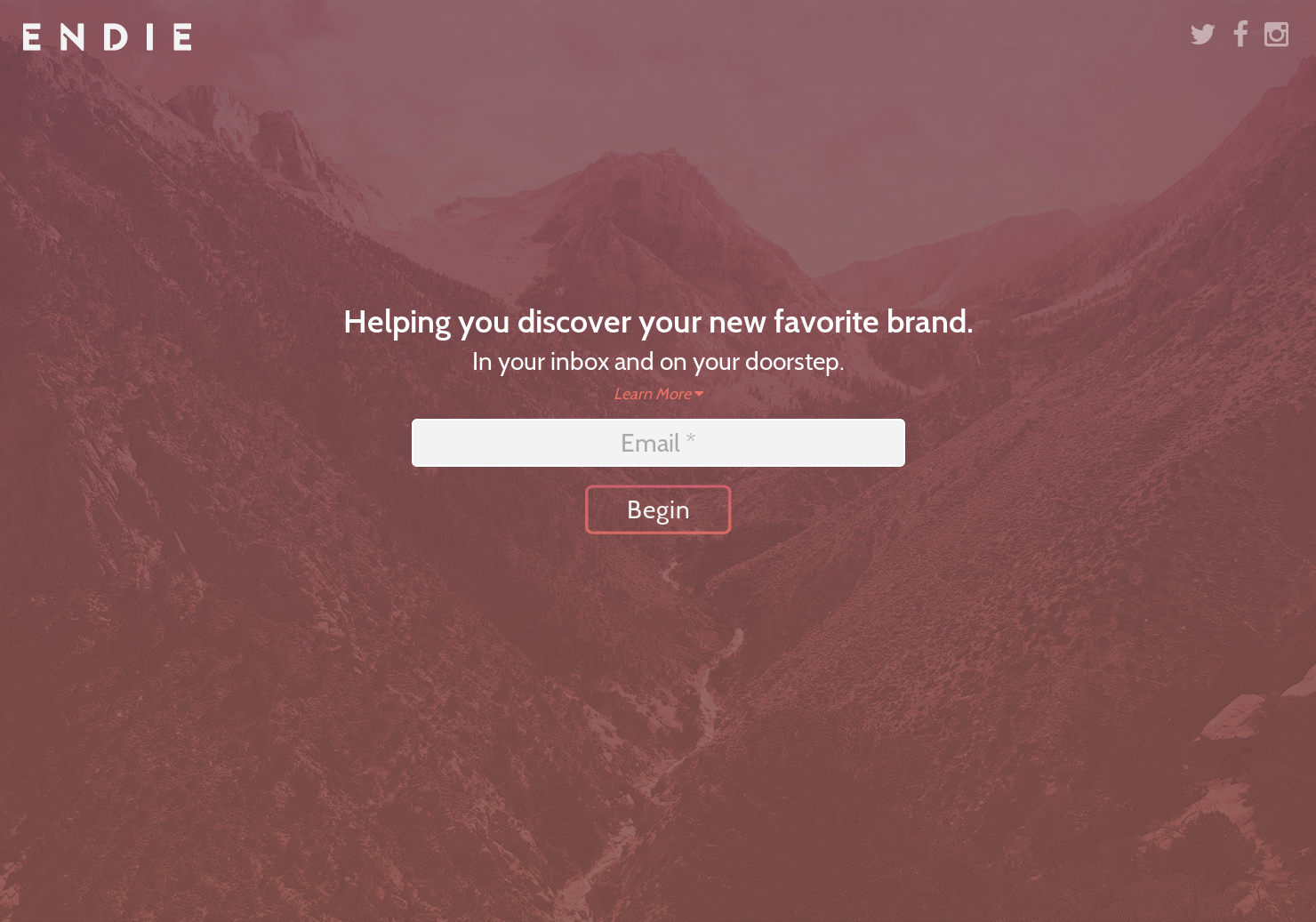
Task: Focus the Email input field
Action: pyautogui.click(x=658, y=443)
